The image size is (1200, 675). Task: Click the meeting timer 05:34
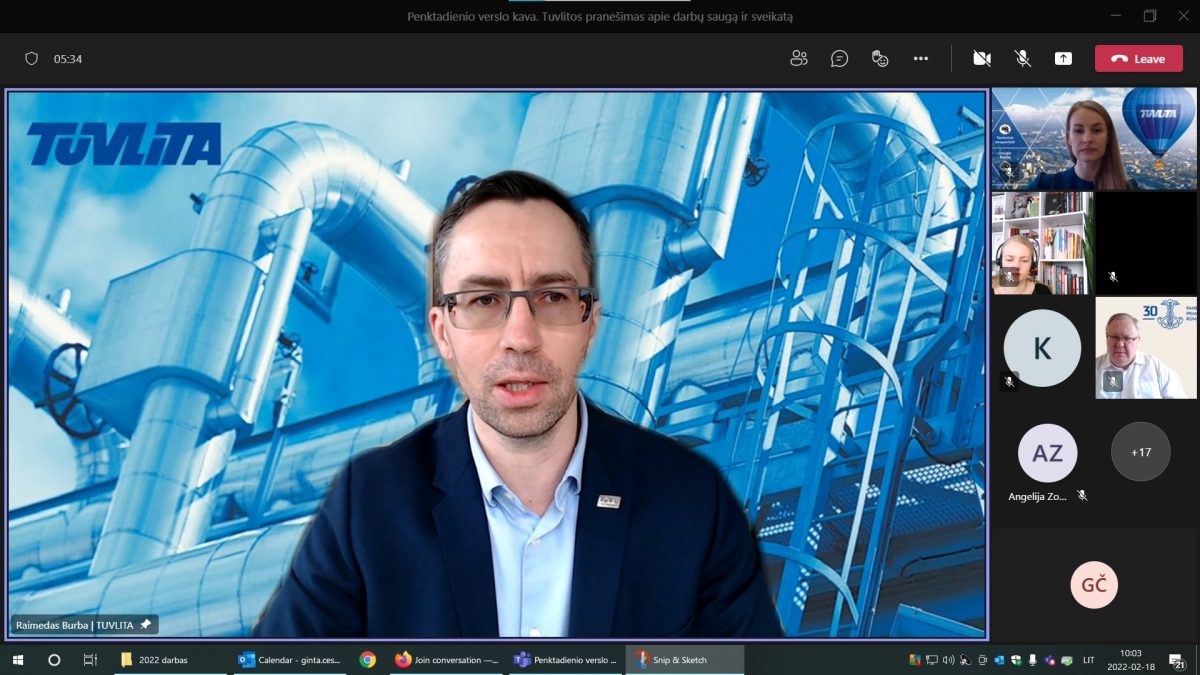(68, 59)
